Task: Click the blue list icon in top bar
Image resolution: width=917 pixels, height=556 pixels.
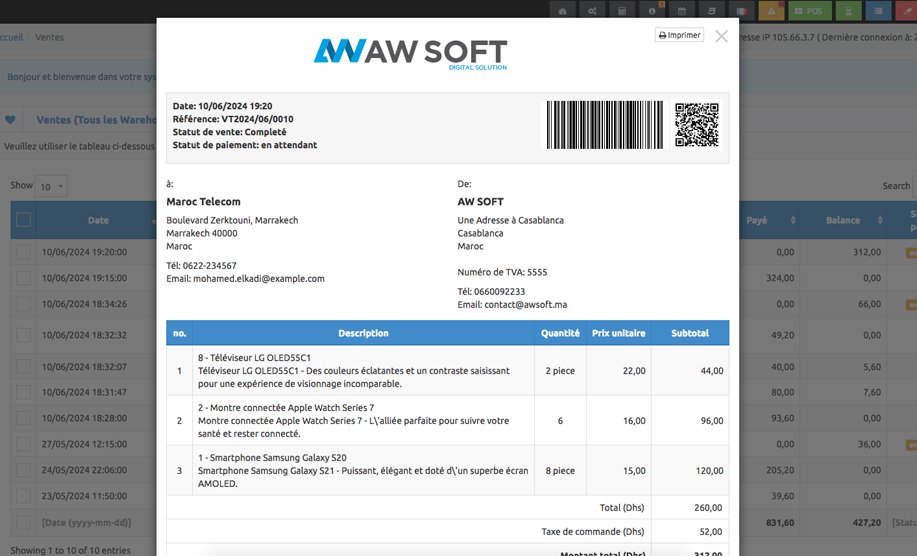Action: pyautogui.click(x=878, y=11)
